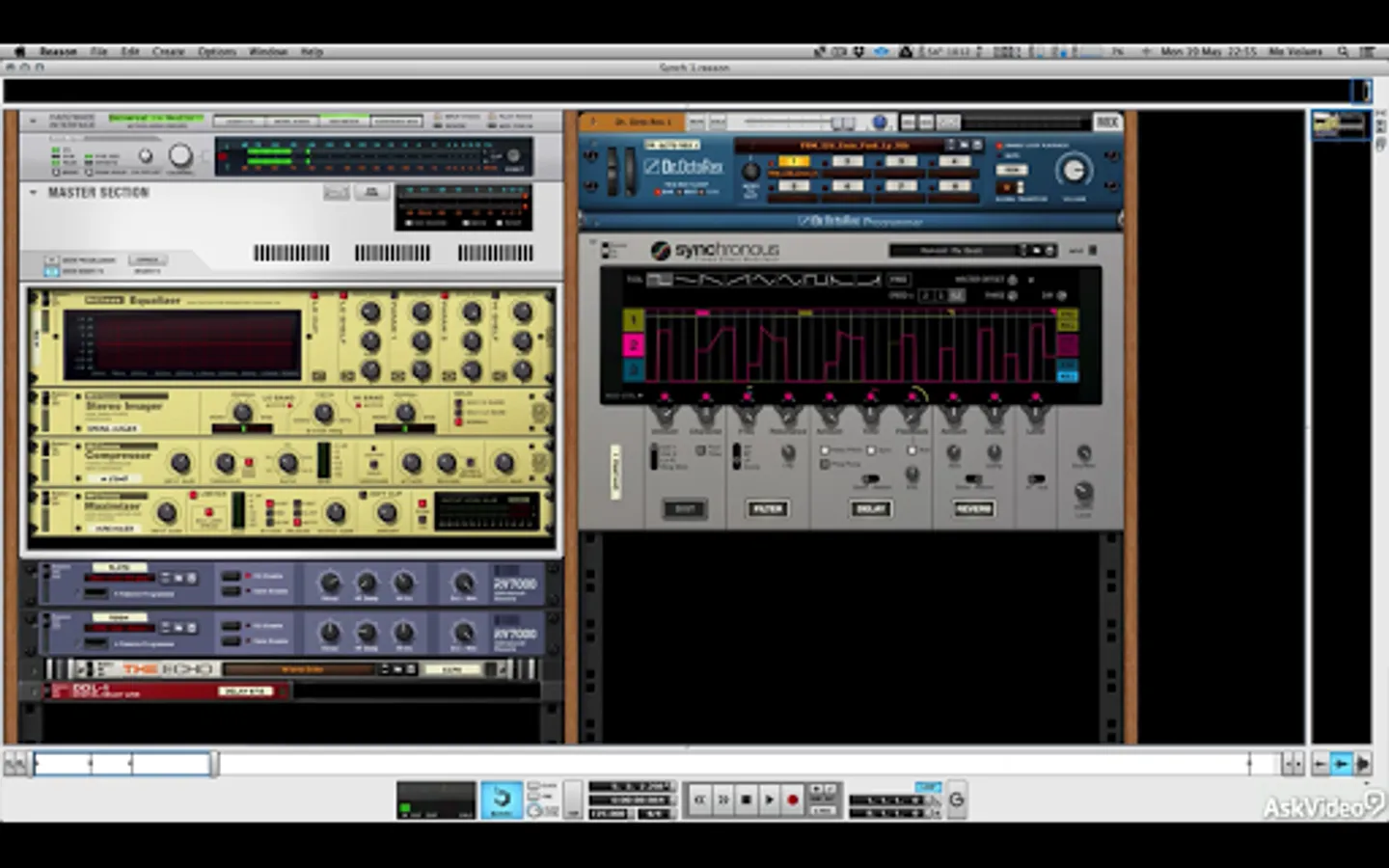The height and width of the screenshot is (868, 1389).
Task: Toggle the FREE button beside the curve shapes
Action: click(x=898, y=280)
